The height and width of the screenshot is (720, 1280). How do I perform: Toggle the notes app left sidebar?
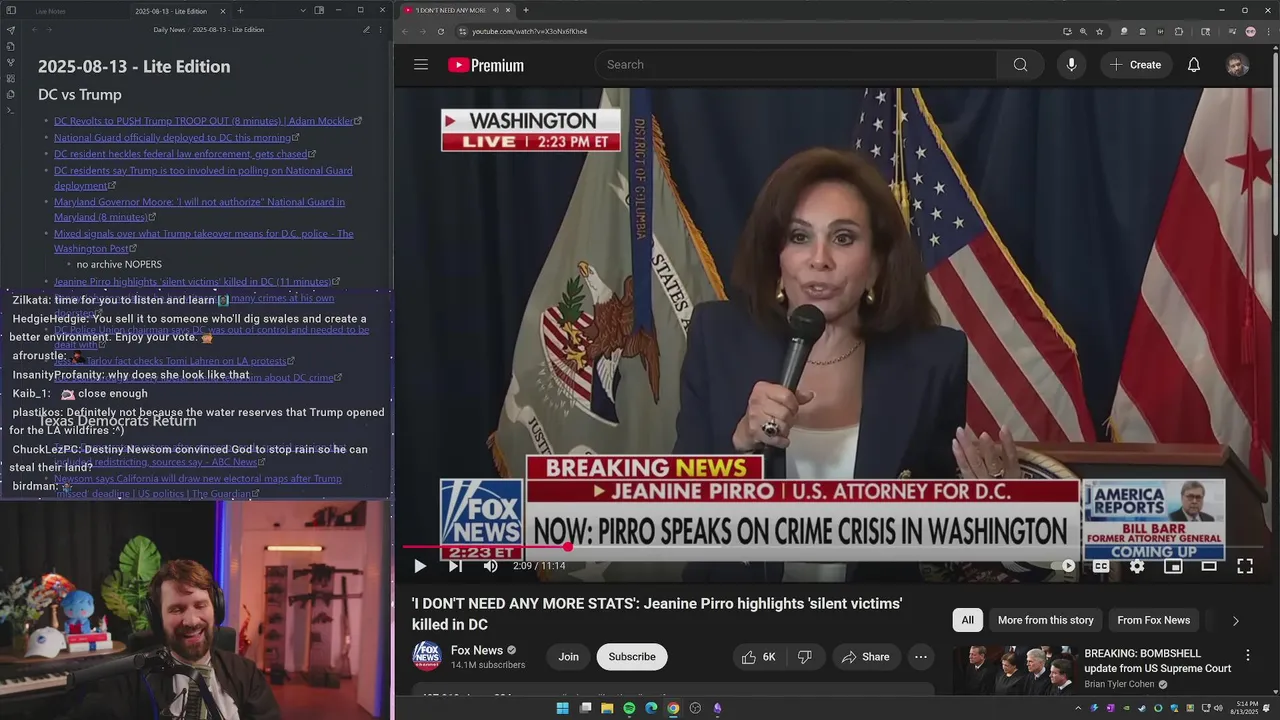11,11
